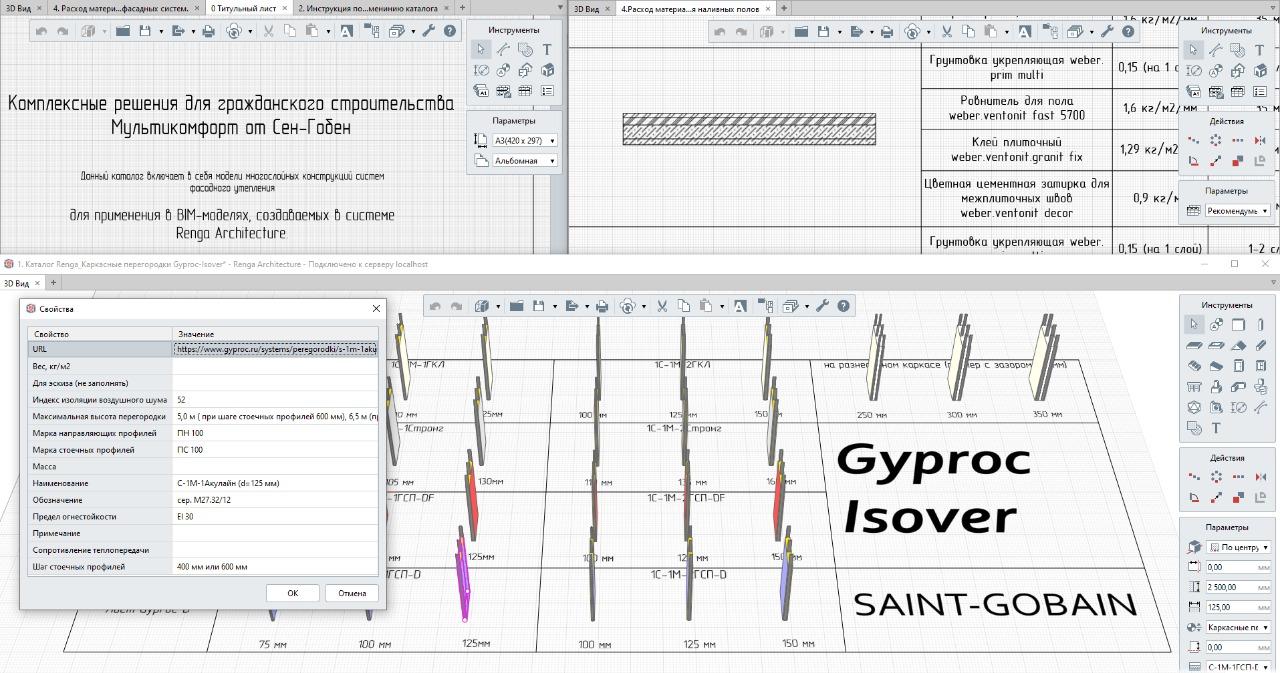This screenshot has height=673, width=1280.
Task: Click the circular array action in bottom window
Action: point(1216,477)
